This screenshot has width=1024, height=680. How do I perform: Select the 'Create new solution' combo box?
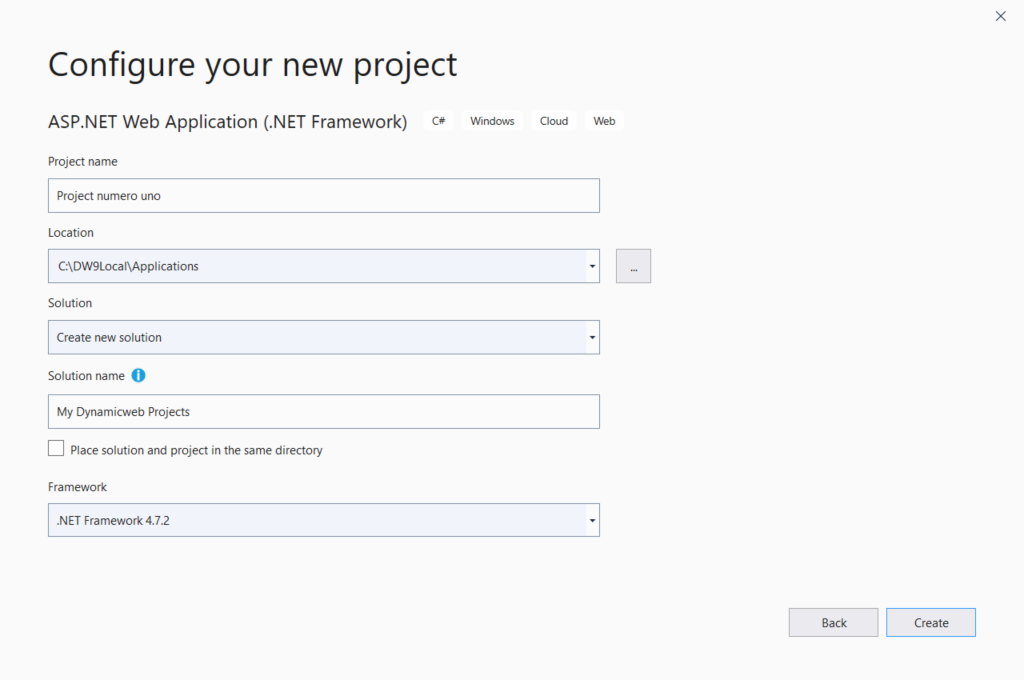pos(315,337)
